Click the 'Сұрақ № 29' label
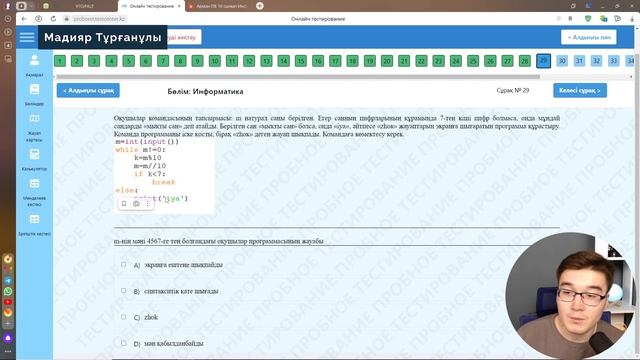Image resolution: width=640 pixels, height=360 pixels. (513, 90)
